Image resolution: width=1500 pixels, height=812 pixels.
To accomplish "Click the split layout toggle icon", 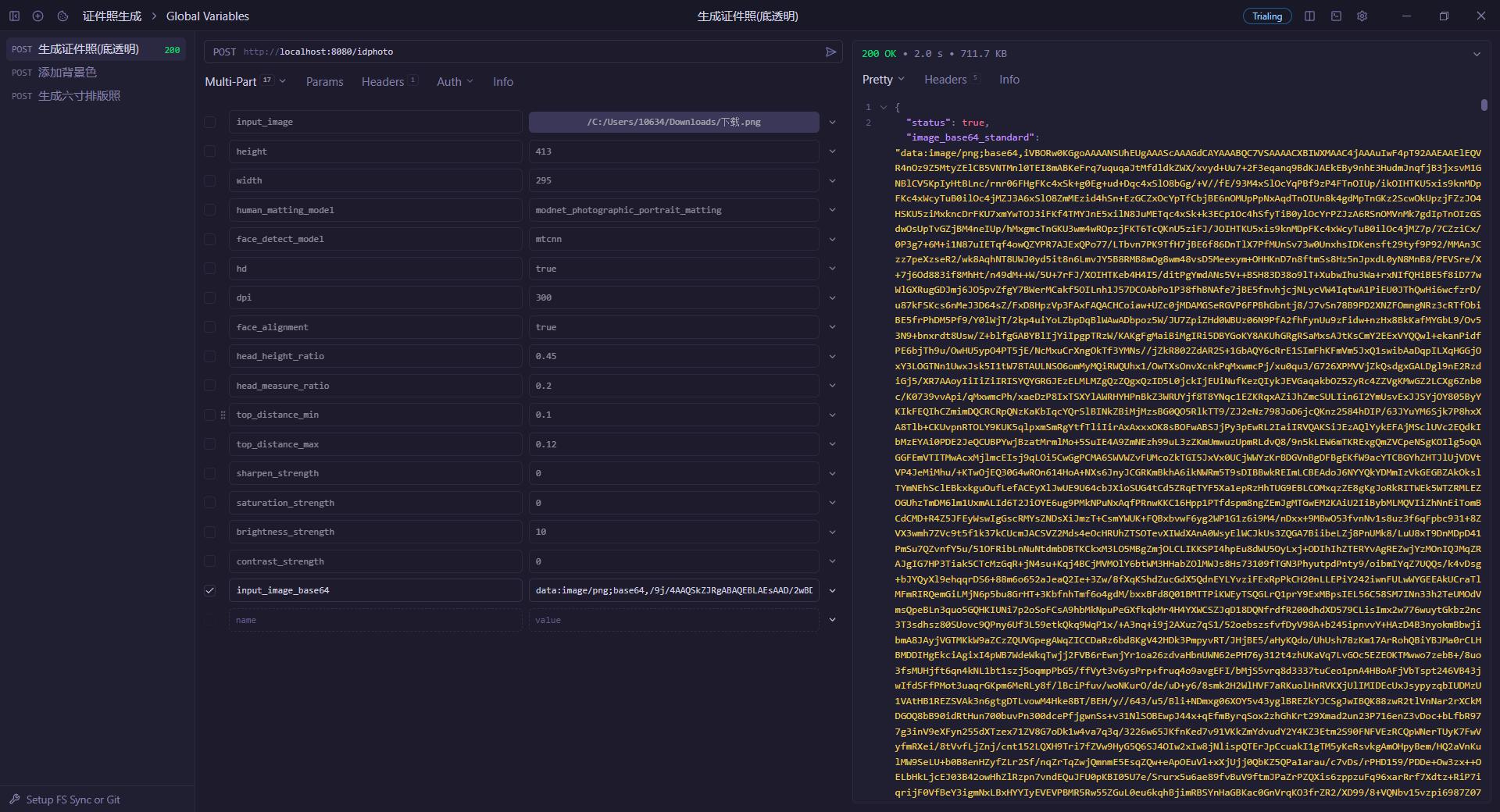I will [x=1309, y=16].
